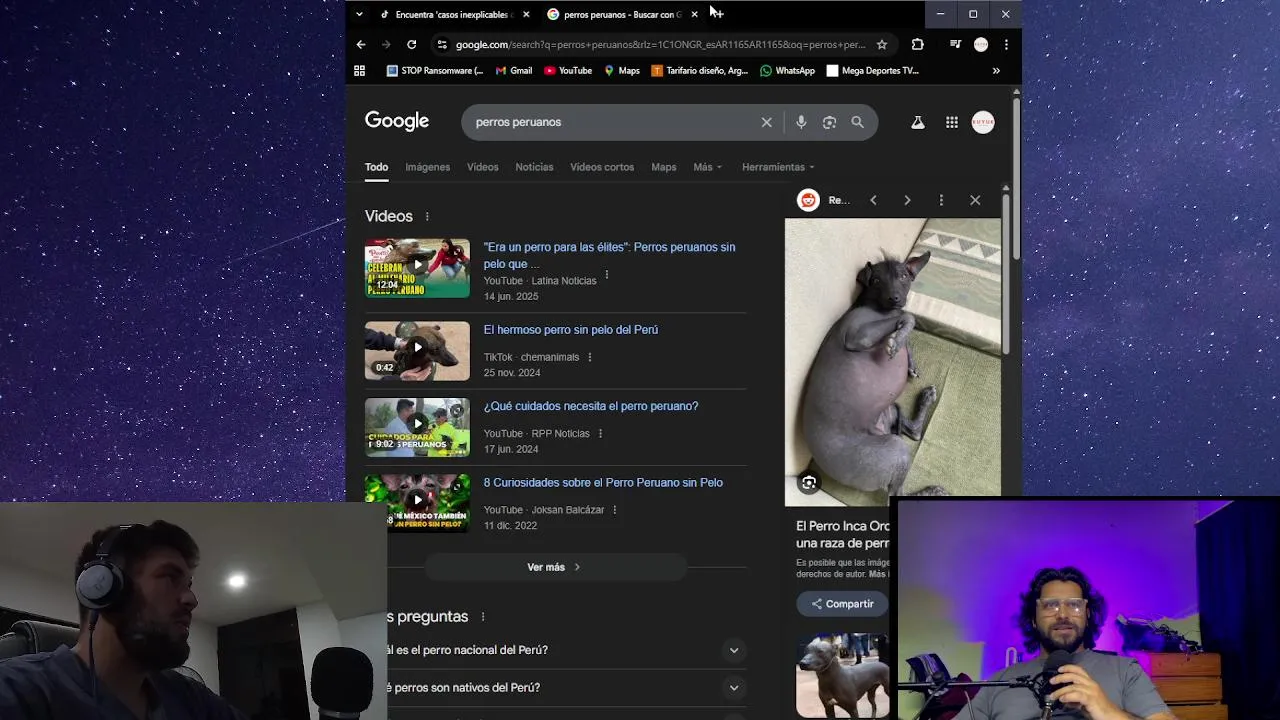
Task: Open the STOP Ransomware bookmark
Action: [x=434, y=71]
